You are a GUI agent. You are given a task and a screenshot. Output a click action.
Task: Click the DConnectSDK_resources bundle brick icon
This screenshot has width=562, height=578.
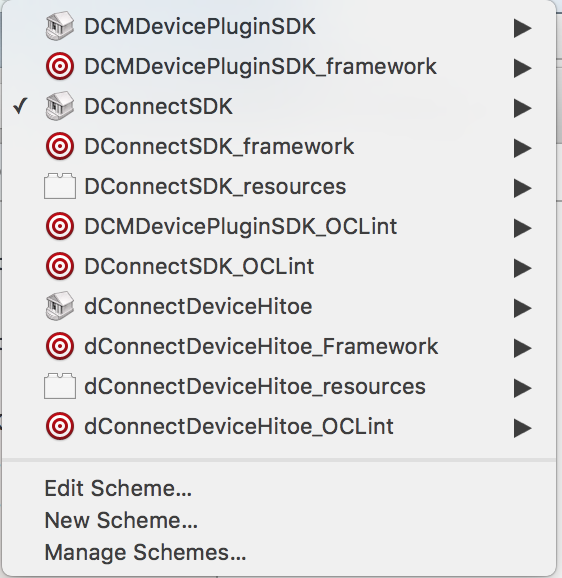tap(60, 186)
